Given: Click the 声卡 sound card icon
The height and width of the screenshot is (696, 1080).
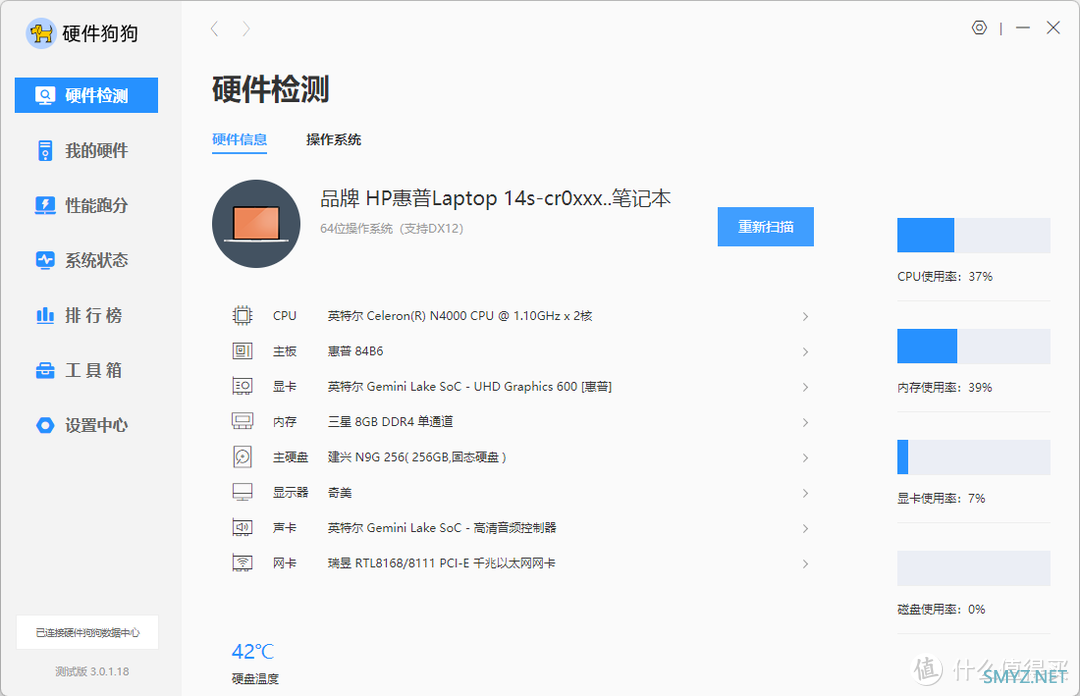Looking at the screenshot, I should click(242, 528).
